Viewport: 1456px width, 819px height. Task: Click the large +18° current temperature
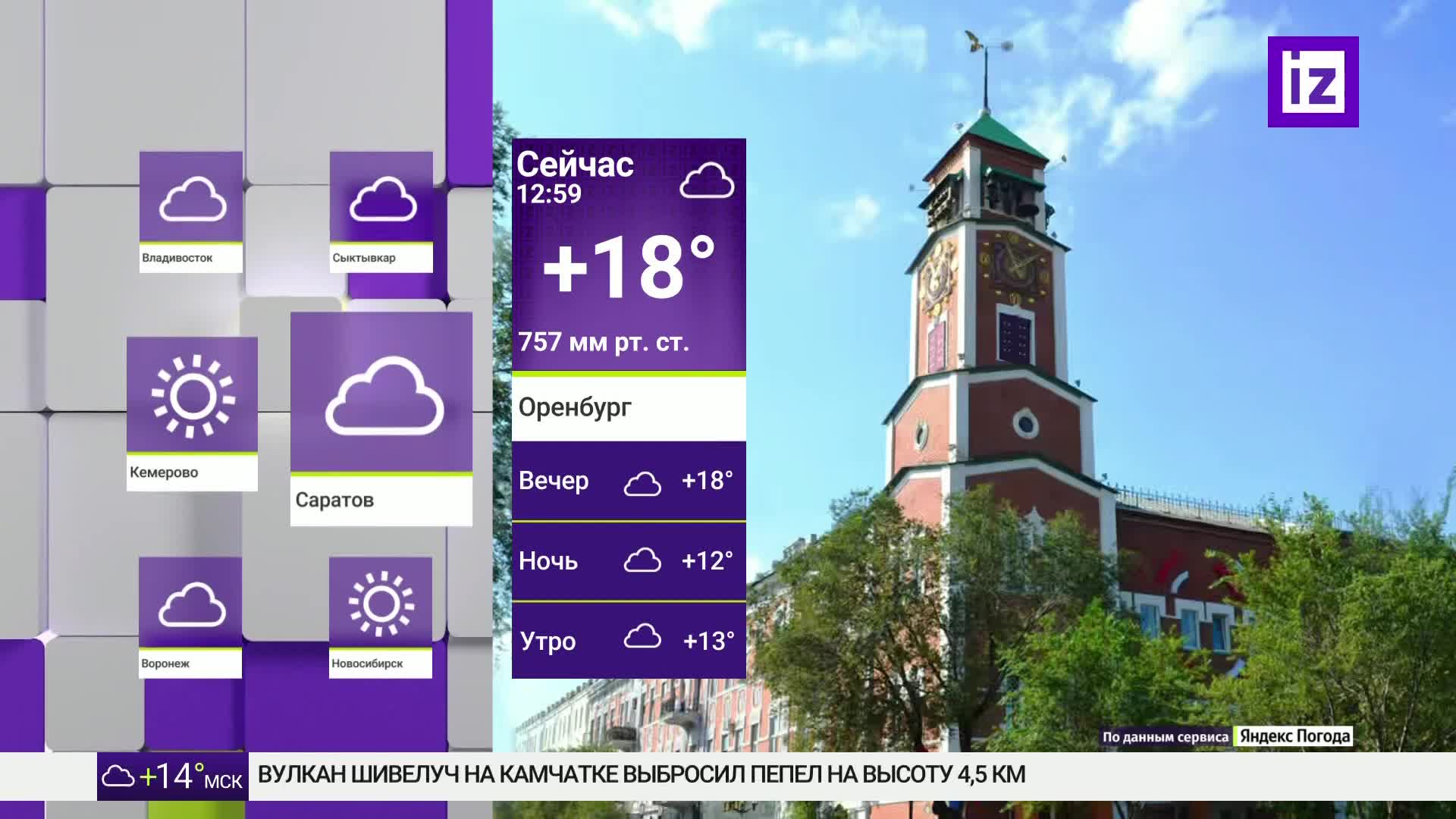point(629,267)
